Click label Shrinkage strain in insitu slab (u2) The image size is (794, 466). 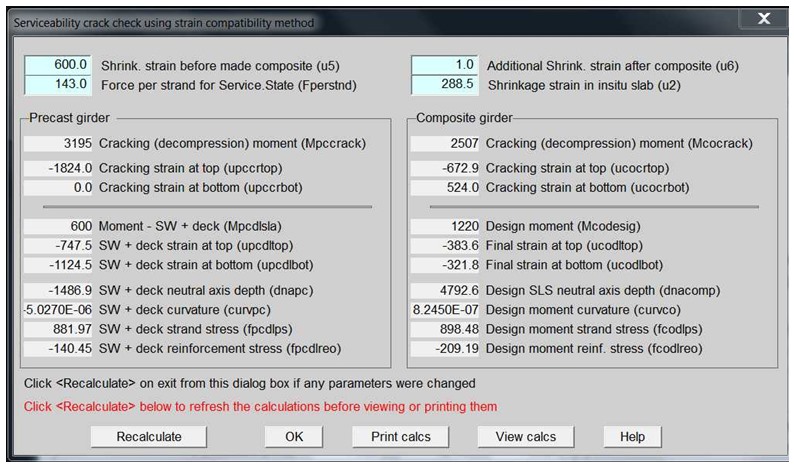(x=584, y=85)
